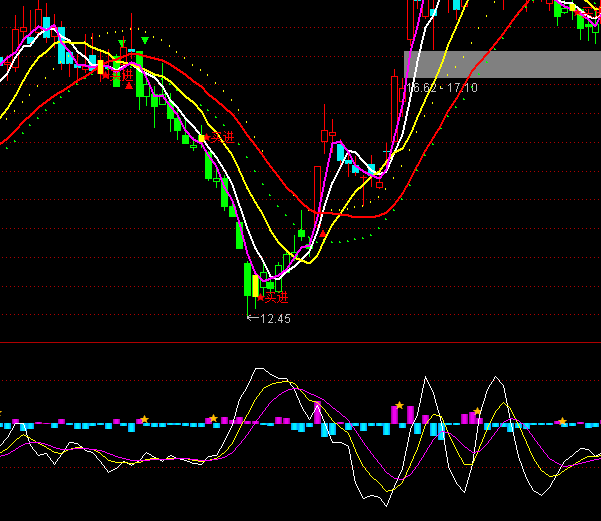The width and height of the screenshot is (601, 521).
Task: Click the rightmost orange star in the indicator panel
Action: tap(562, 421)
